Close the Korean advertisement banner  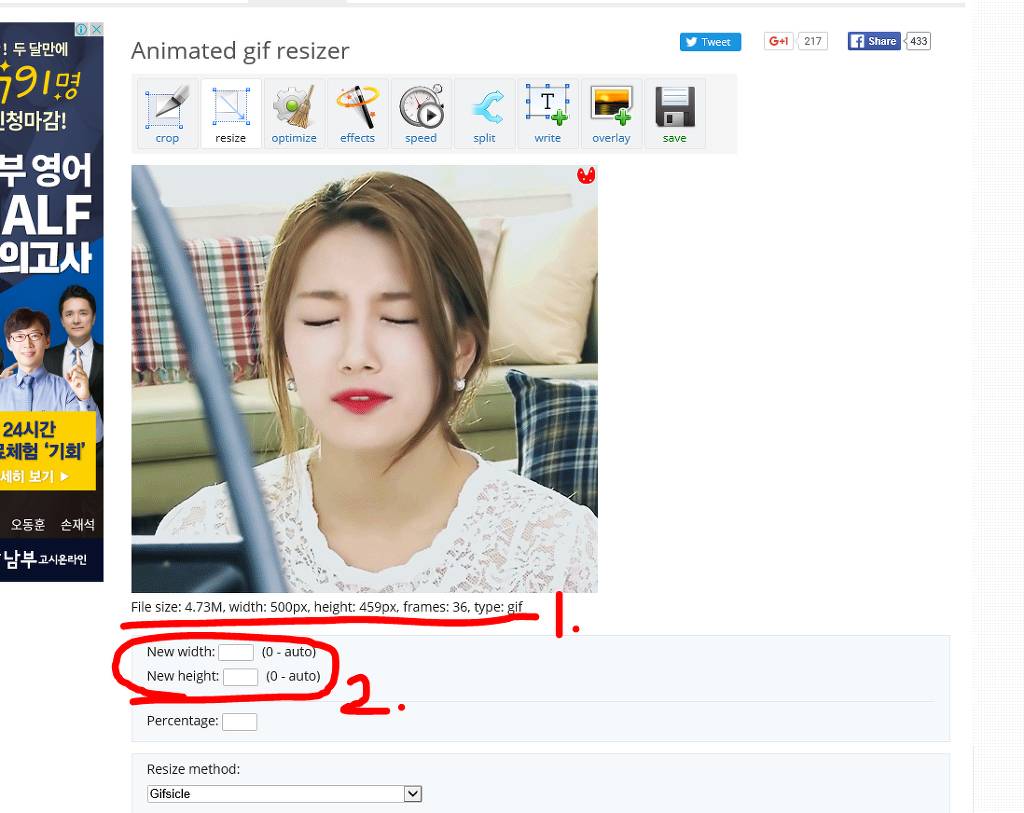click(96, 29)
